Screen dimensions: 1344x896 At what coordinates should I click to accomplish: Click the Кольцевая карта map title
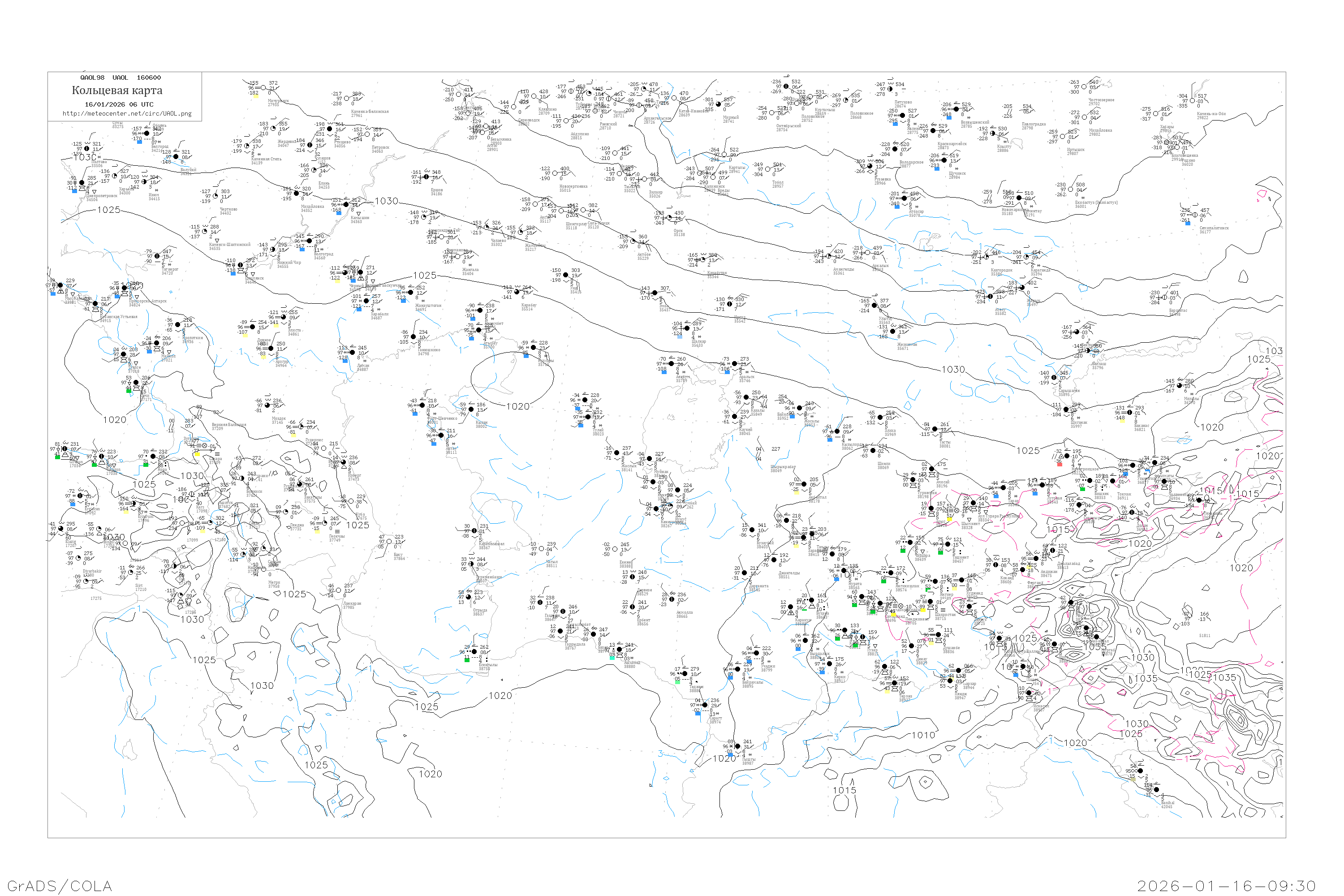click(x=117, y=90)
